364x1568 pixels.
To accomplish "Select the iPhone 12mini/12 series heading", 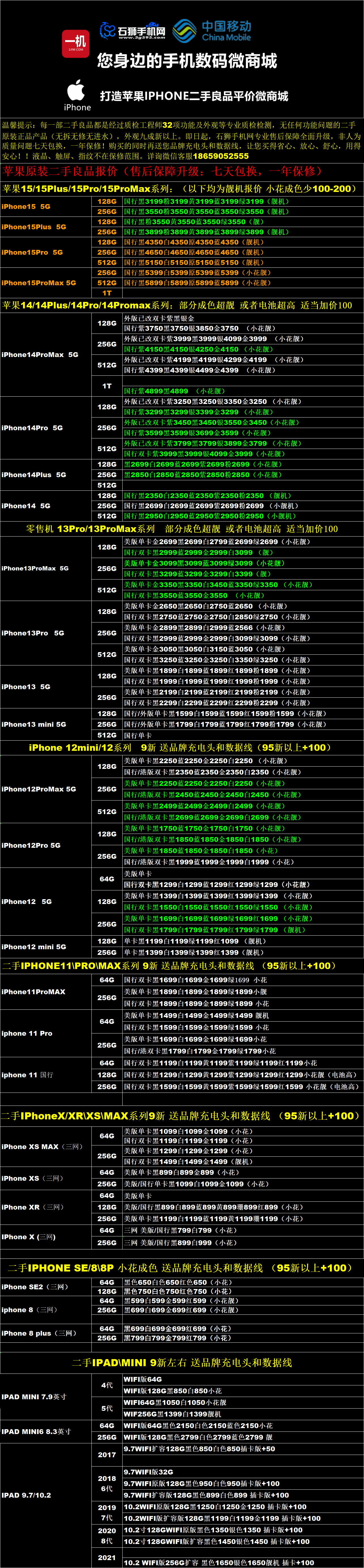I will [180, 747].
